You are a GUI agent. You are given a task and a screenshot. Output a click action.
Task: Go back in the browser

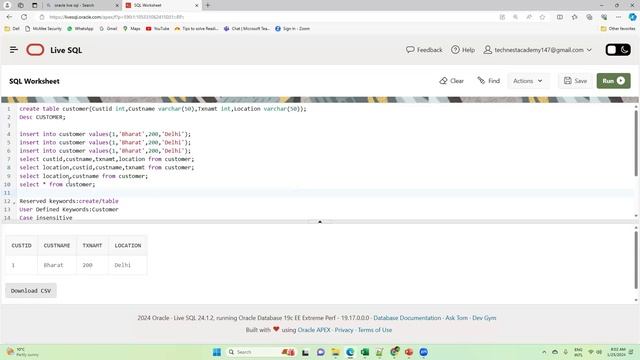click(x=9, y=17)
